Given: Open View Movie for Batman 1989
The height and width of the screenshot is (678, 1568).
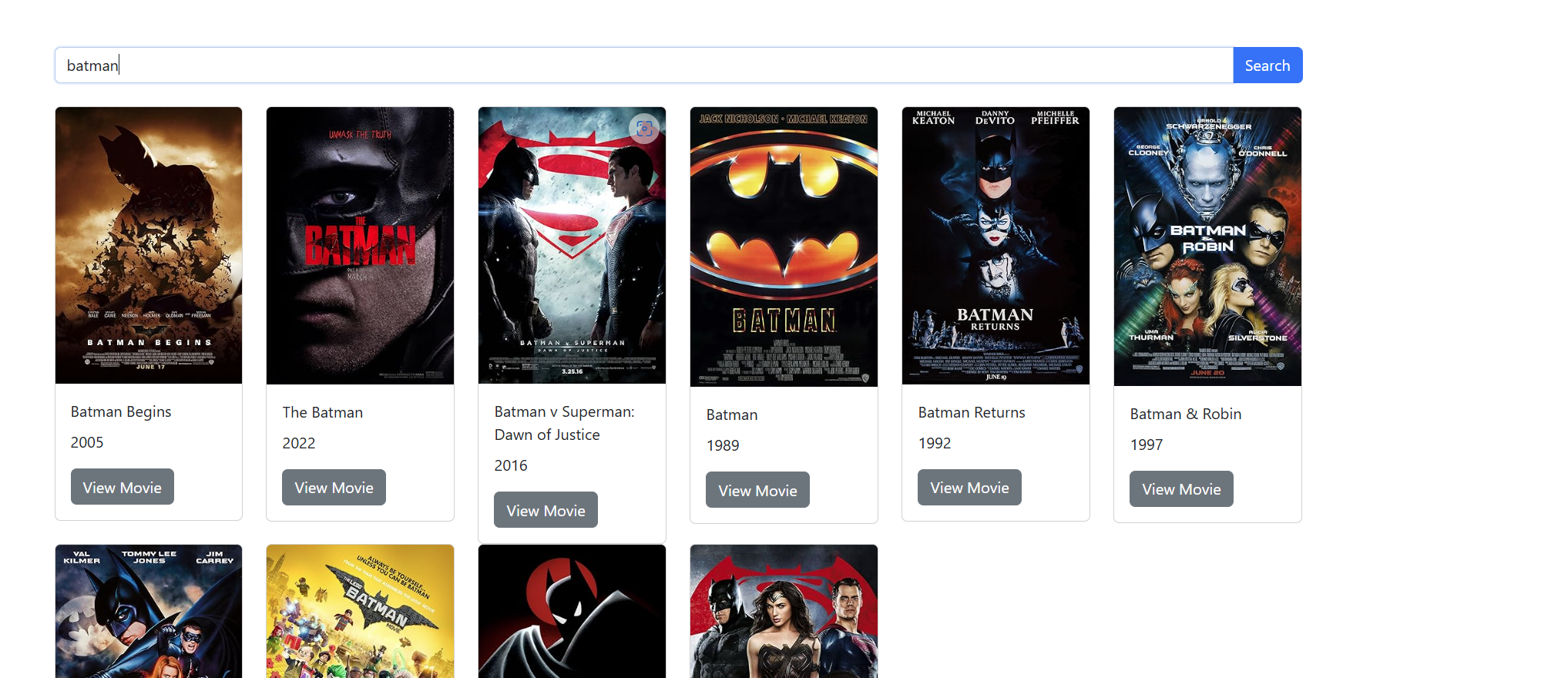Looking at the screenshot, I should 757,490.
